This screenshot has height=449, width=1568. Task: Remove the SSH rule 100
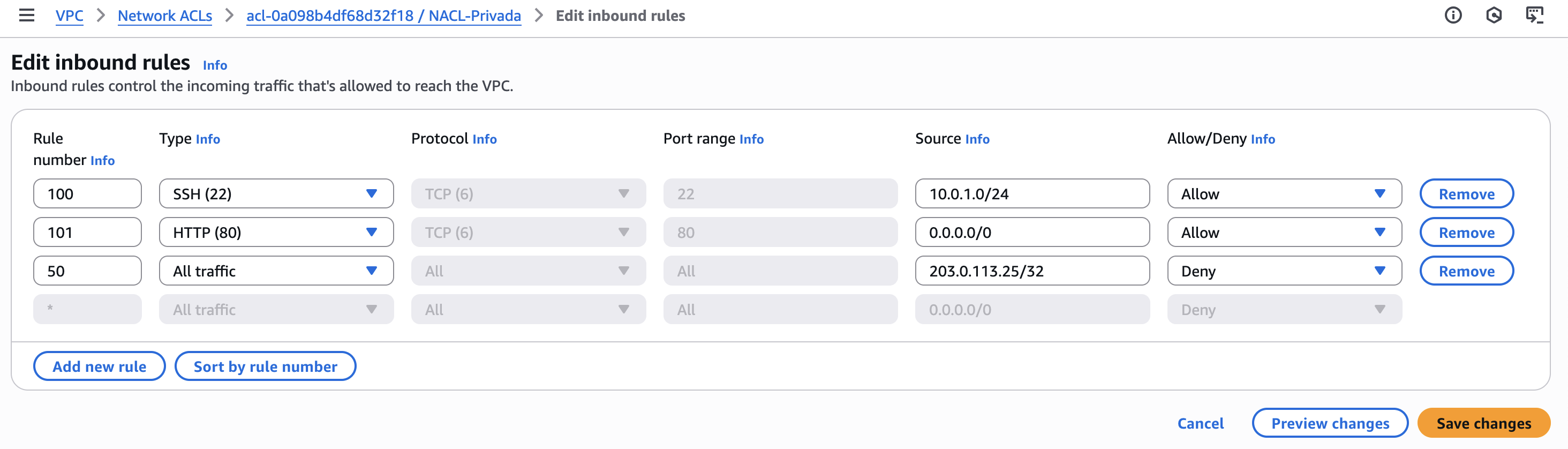[1466, 194]
